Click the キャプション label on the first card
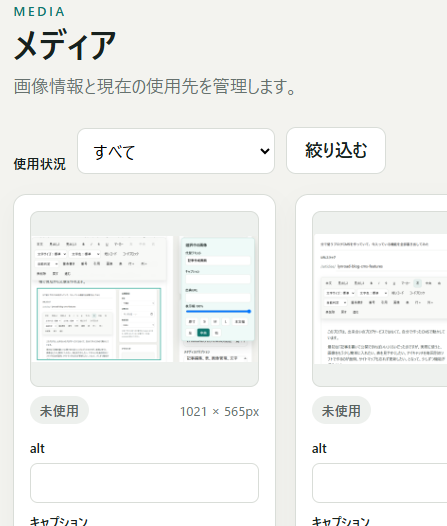 59,521
